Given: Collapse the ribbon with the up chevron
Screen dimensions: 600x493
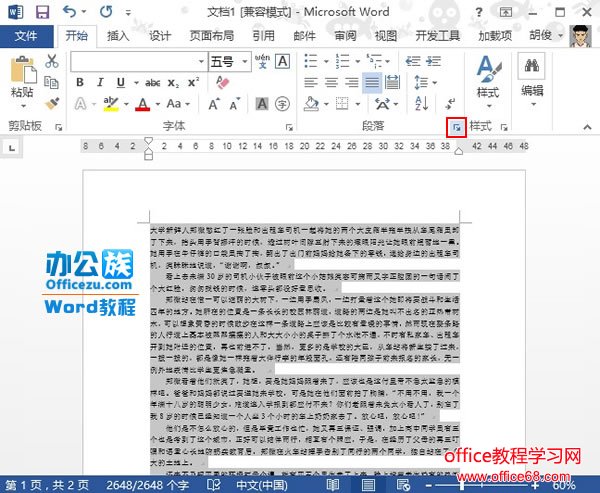Looking at the screenshot, I should tap(587, 127).
